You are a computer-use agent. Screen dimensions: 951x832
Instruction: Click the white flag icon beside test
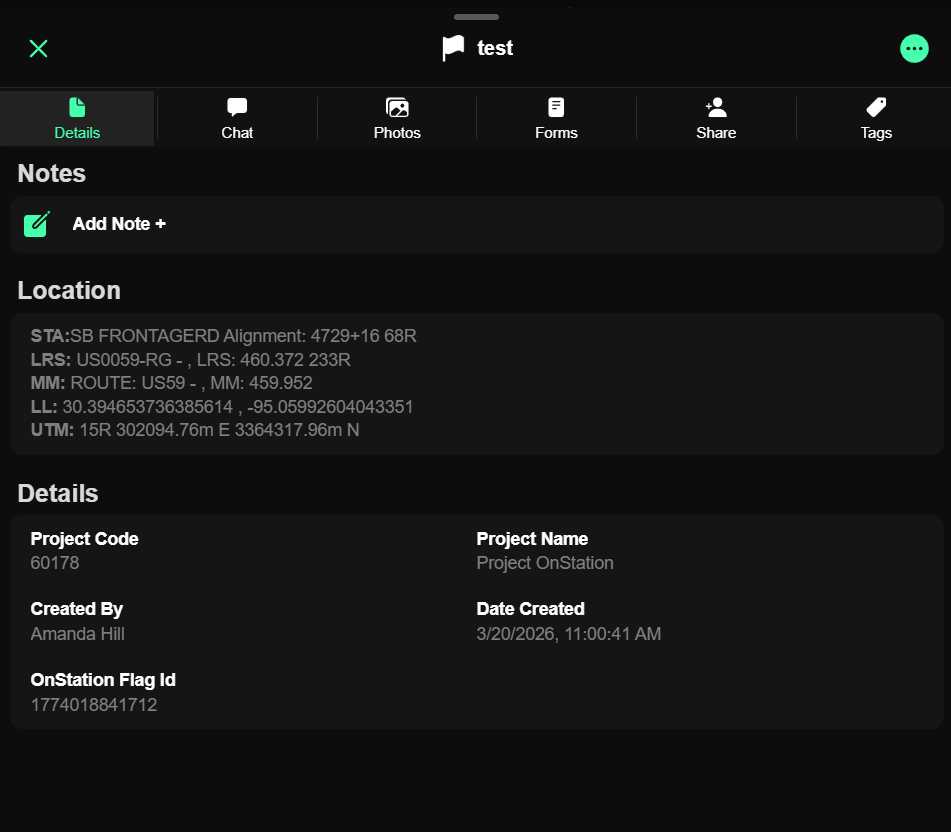point(454,48)
